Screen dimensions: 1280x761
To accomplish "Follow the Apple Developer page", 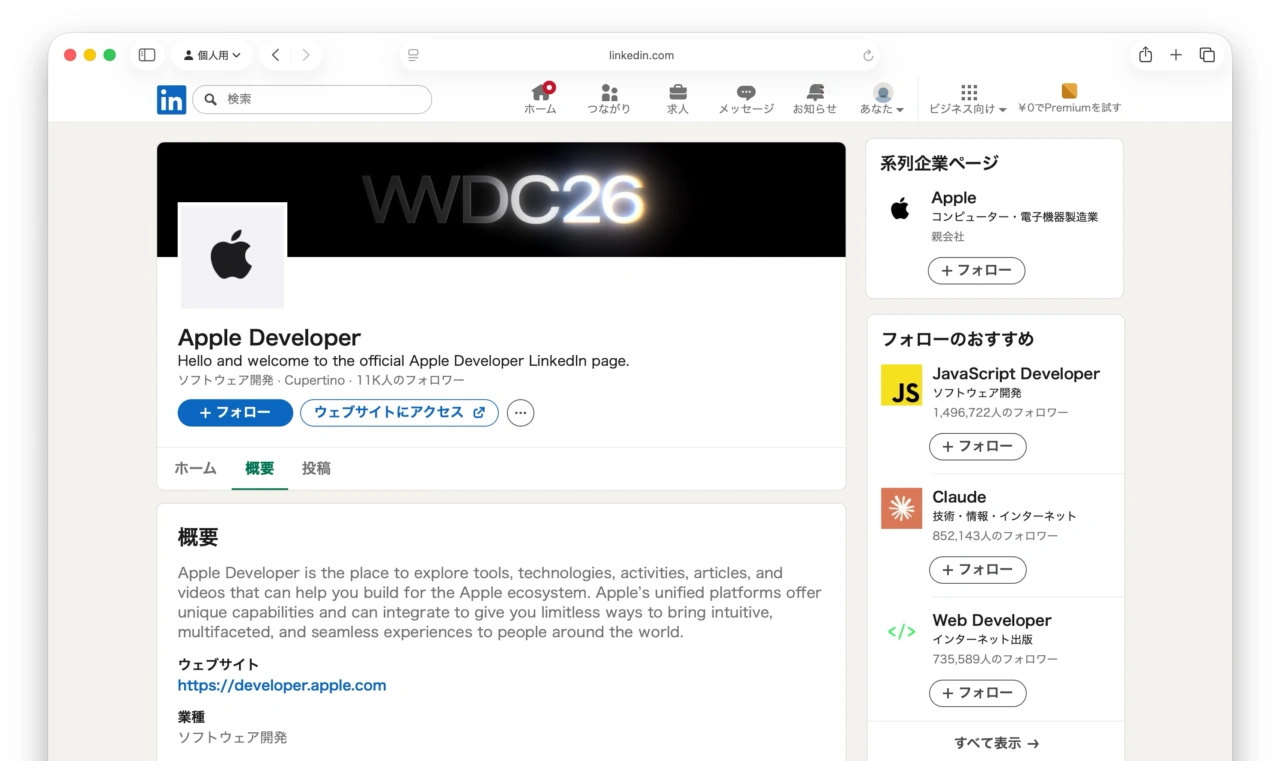I will 235,412.
